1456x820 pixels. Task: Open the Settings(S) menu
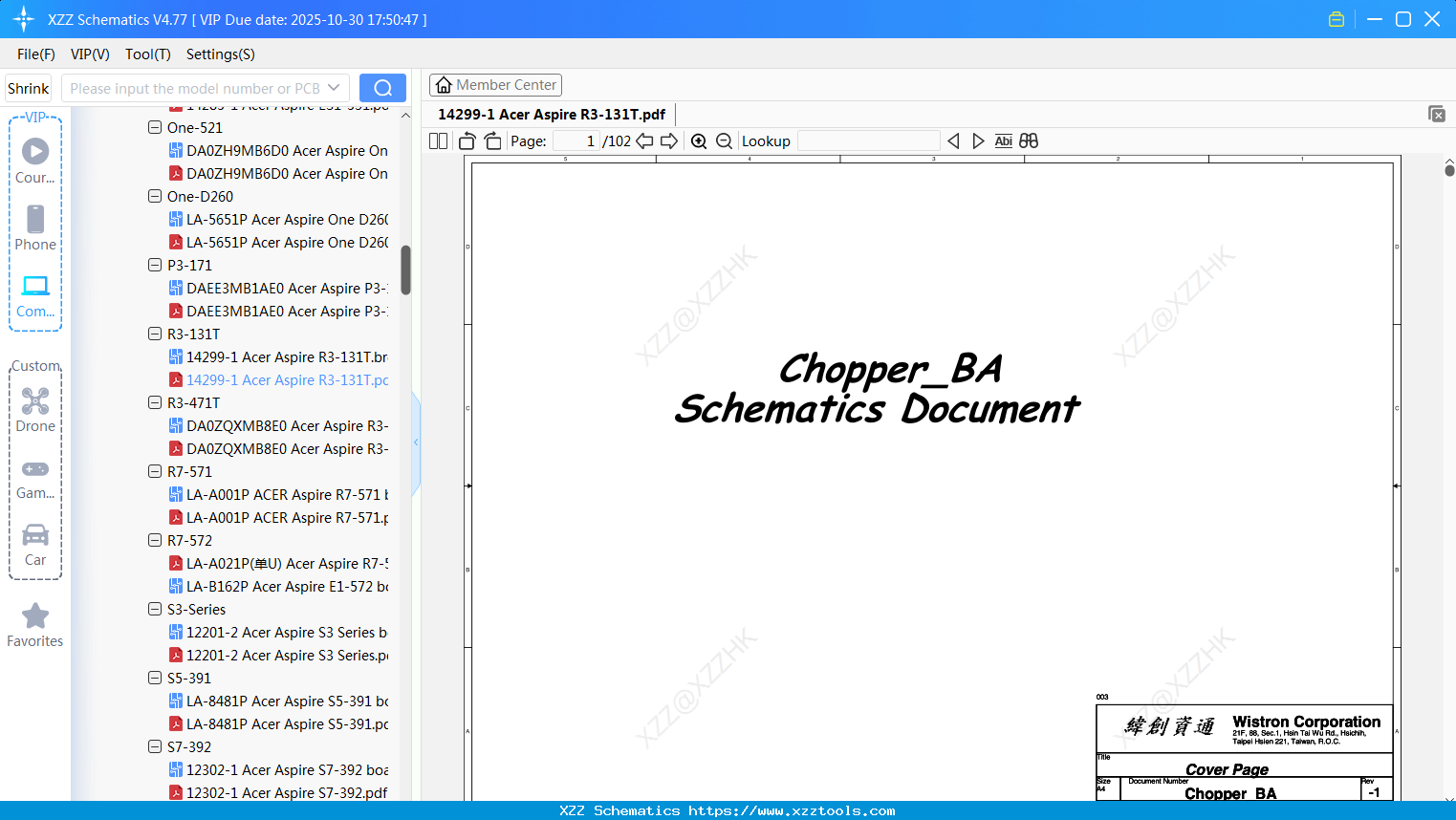pyautogui.click(x=221, y=54)
